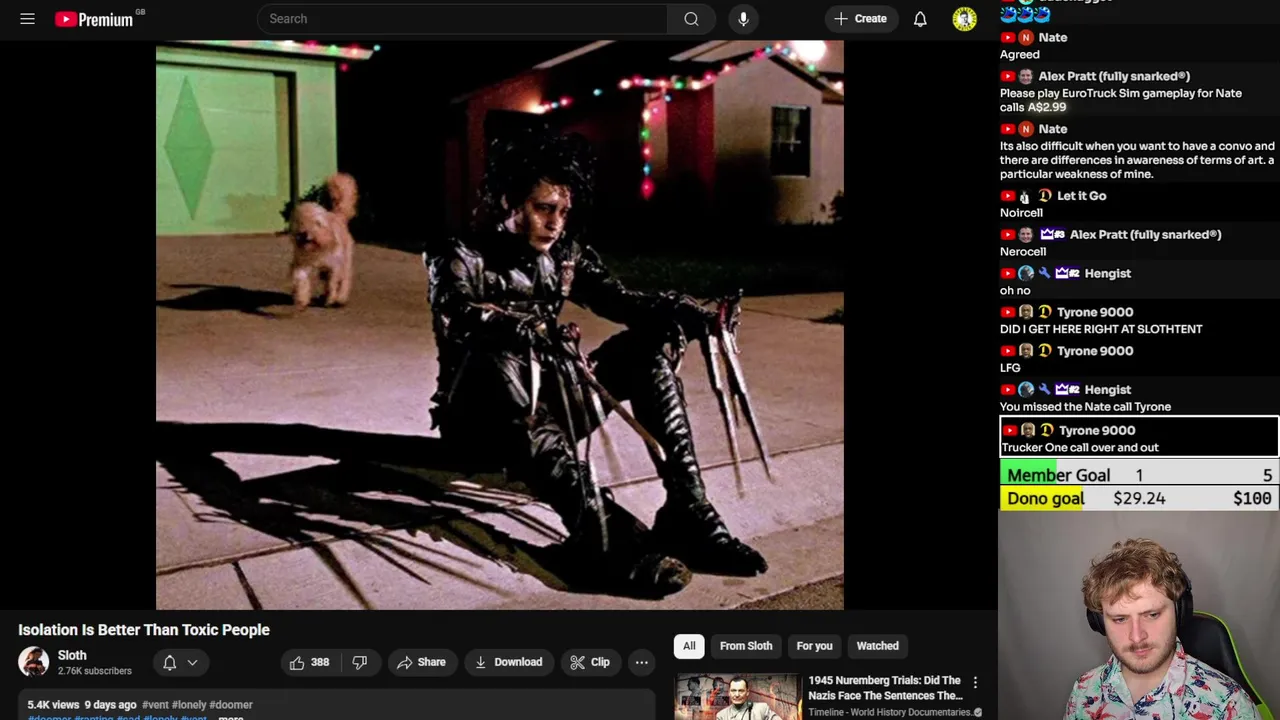Select the From Sloth filter chip
The height and width of the screenshot is (720, 1280).
point(746,646)
